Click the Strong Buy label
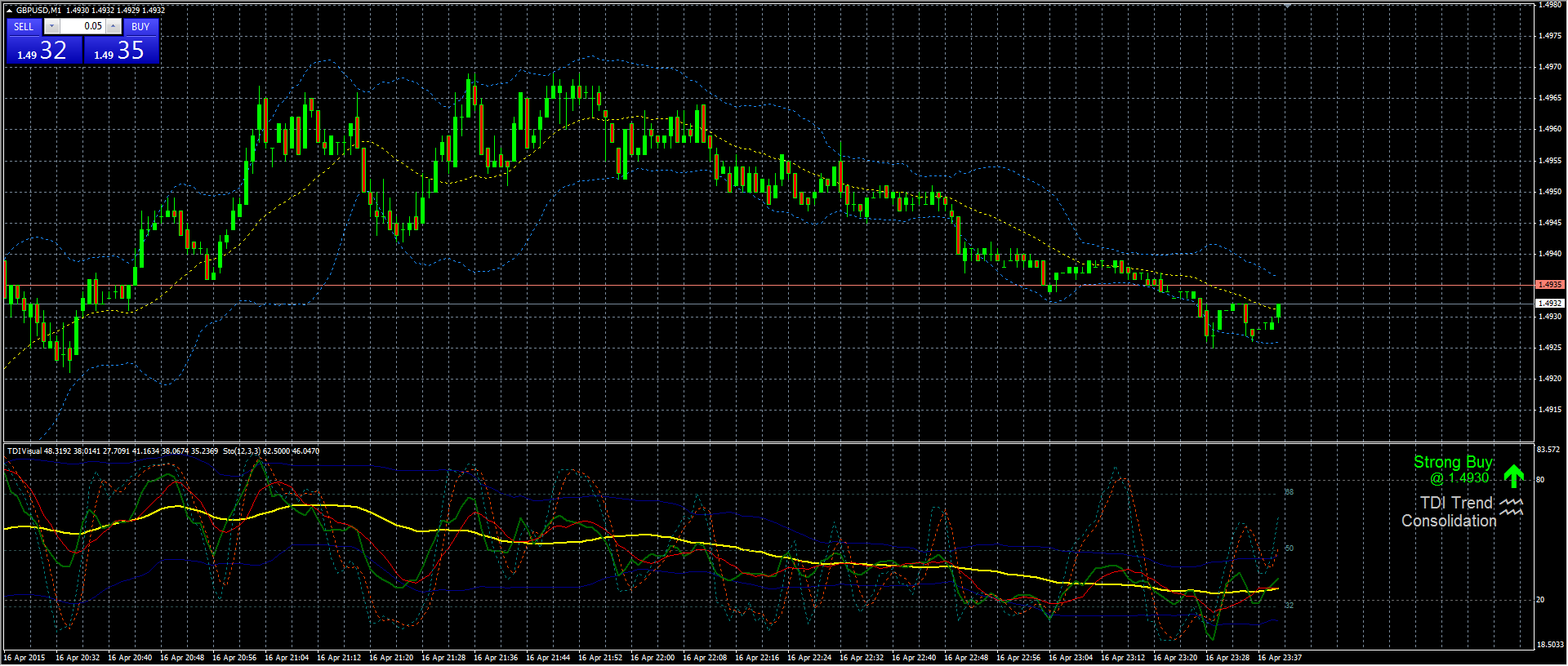 [x=1453, y=463]
